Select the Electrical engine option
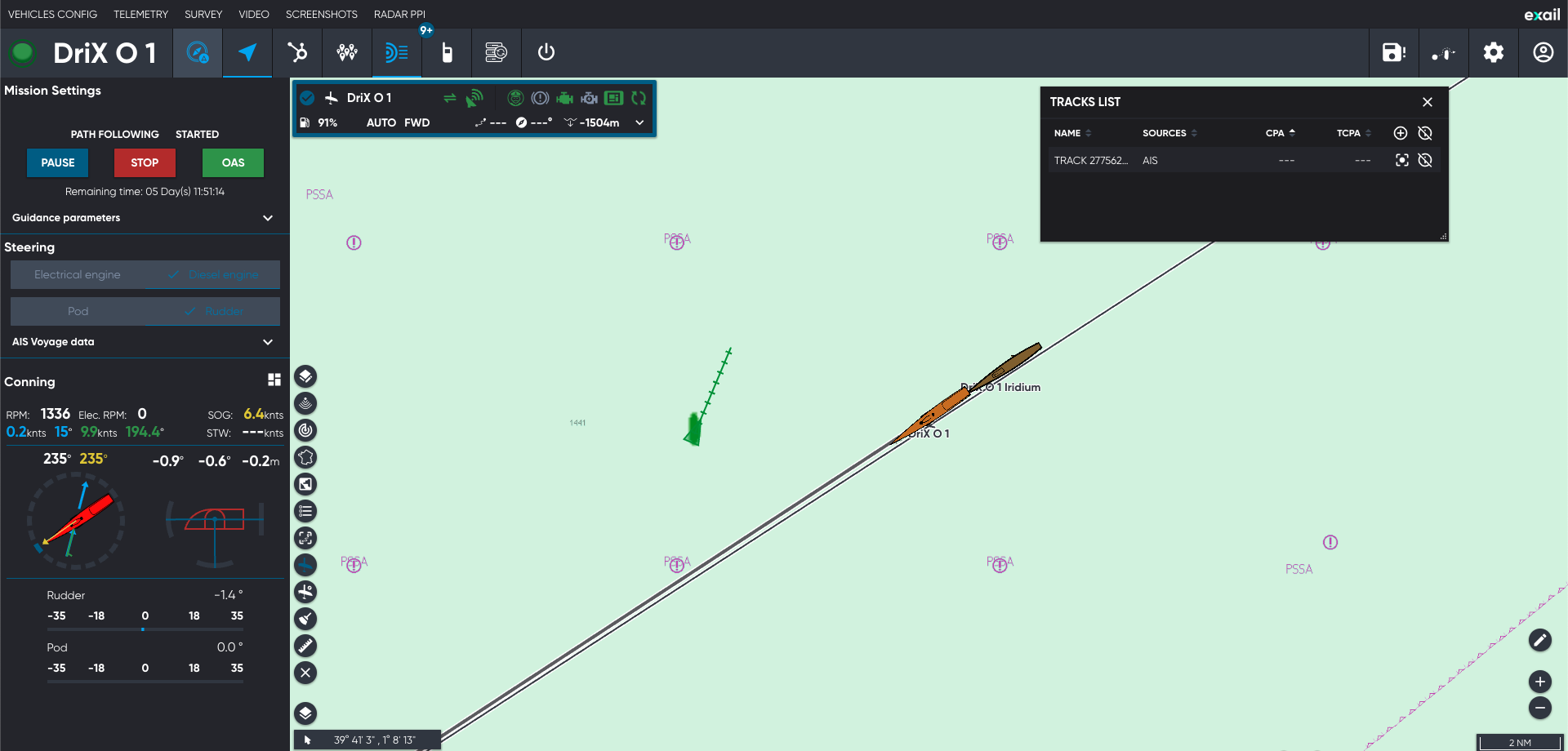Screen dimensions: 1568x751 pos(78,275)
